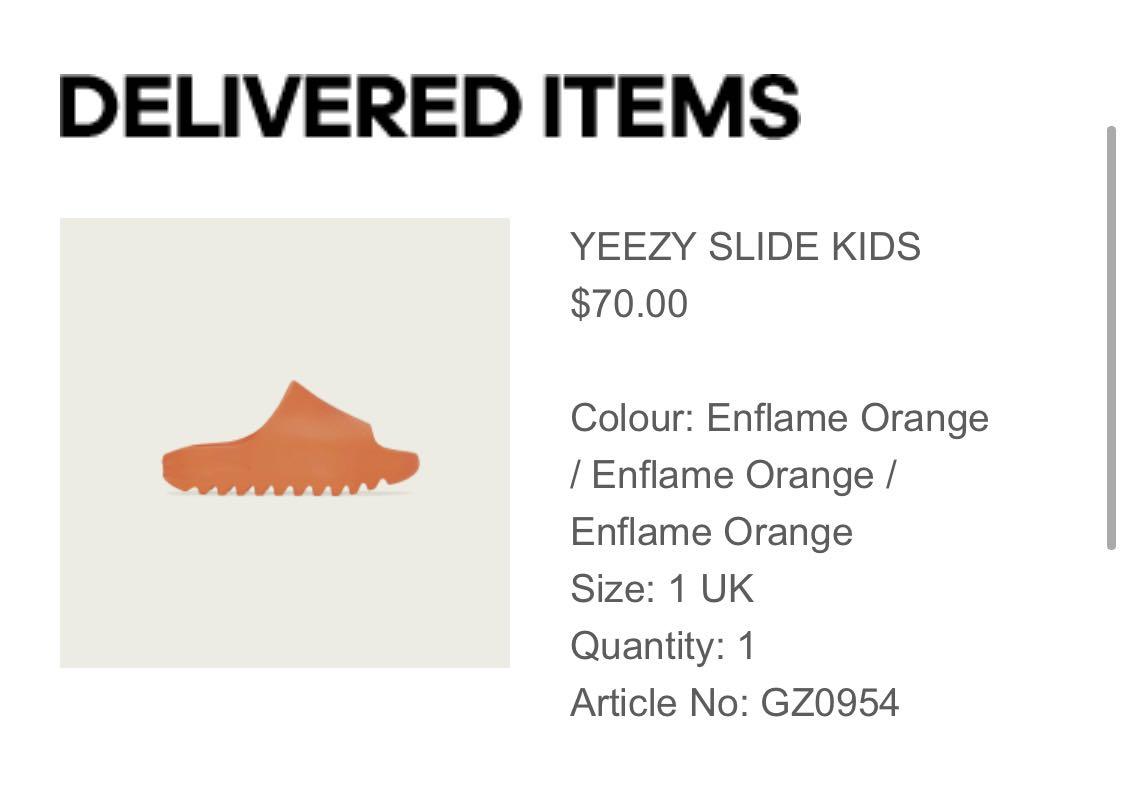Viewport: 1125px width, 796px height.
Task: Select the Article No: GZ0954 text
Action: (x=735, y=703)
